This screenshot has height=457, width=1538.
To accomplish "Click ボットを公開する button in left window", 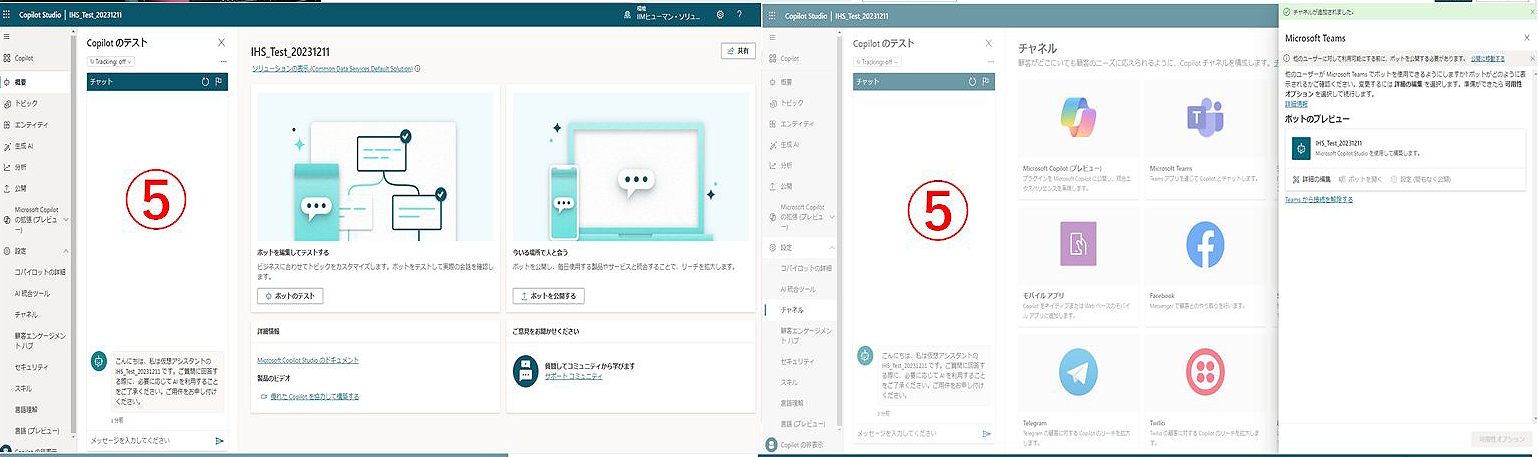I will click(x=548, y=297).
